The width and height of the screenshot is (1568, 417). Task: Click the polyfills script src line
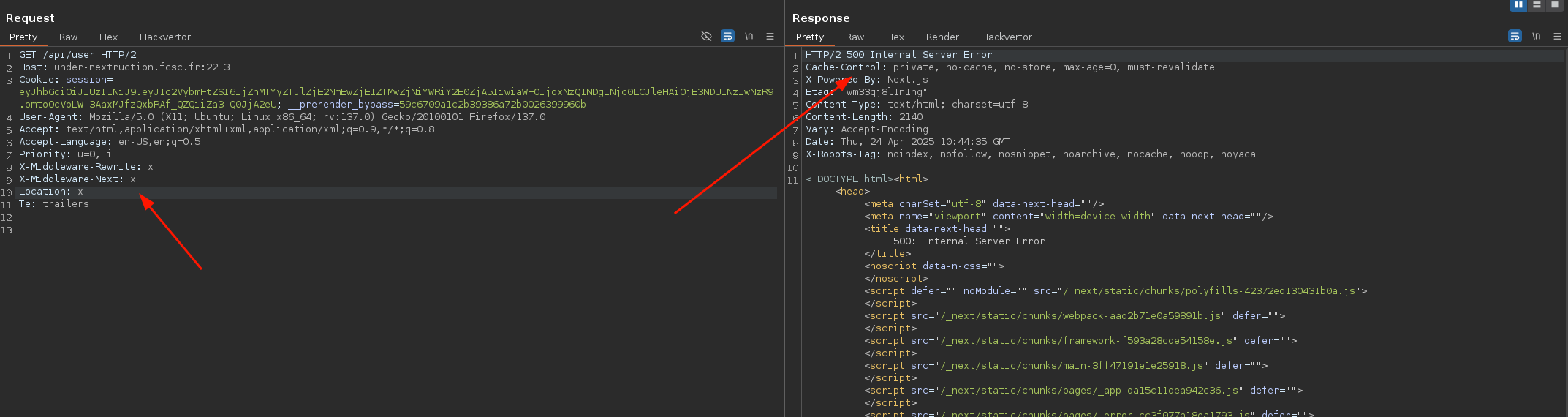(1116, 291)
